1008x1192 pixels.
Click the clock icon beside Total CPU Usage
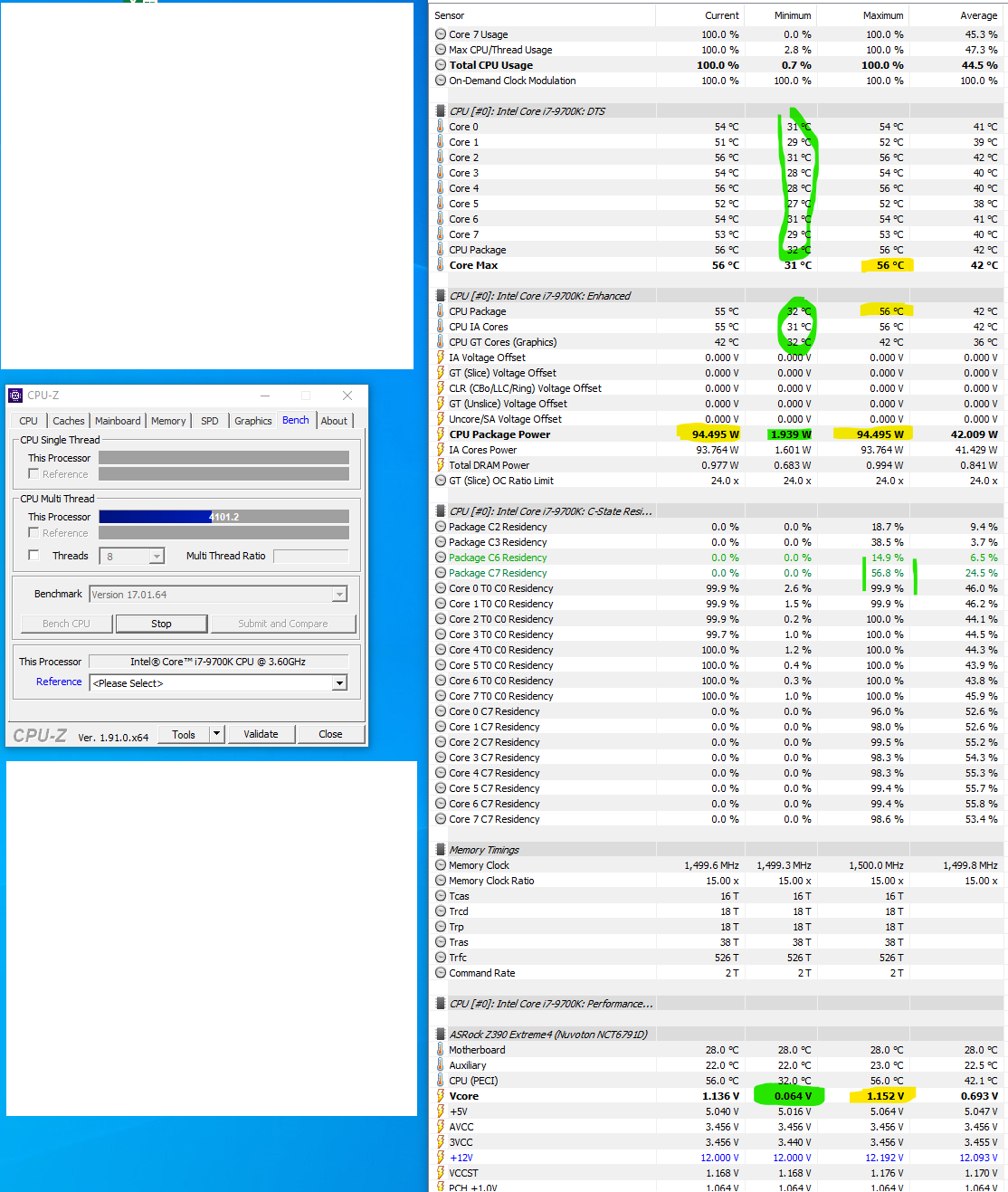click(x=441, y=65)
